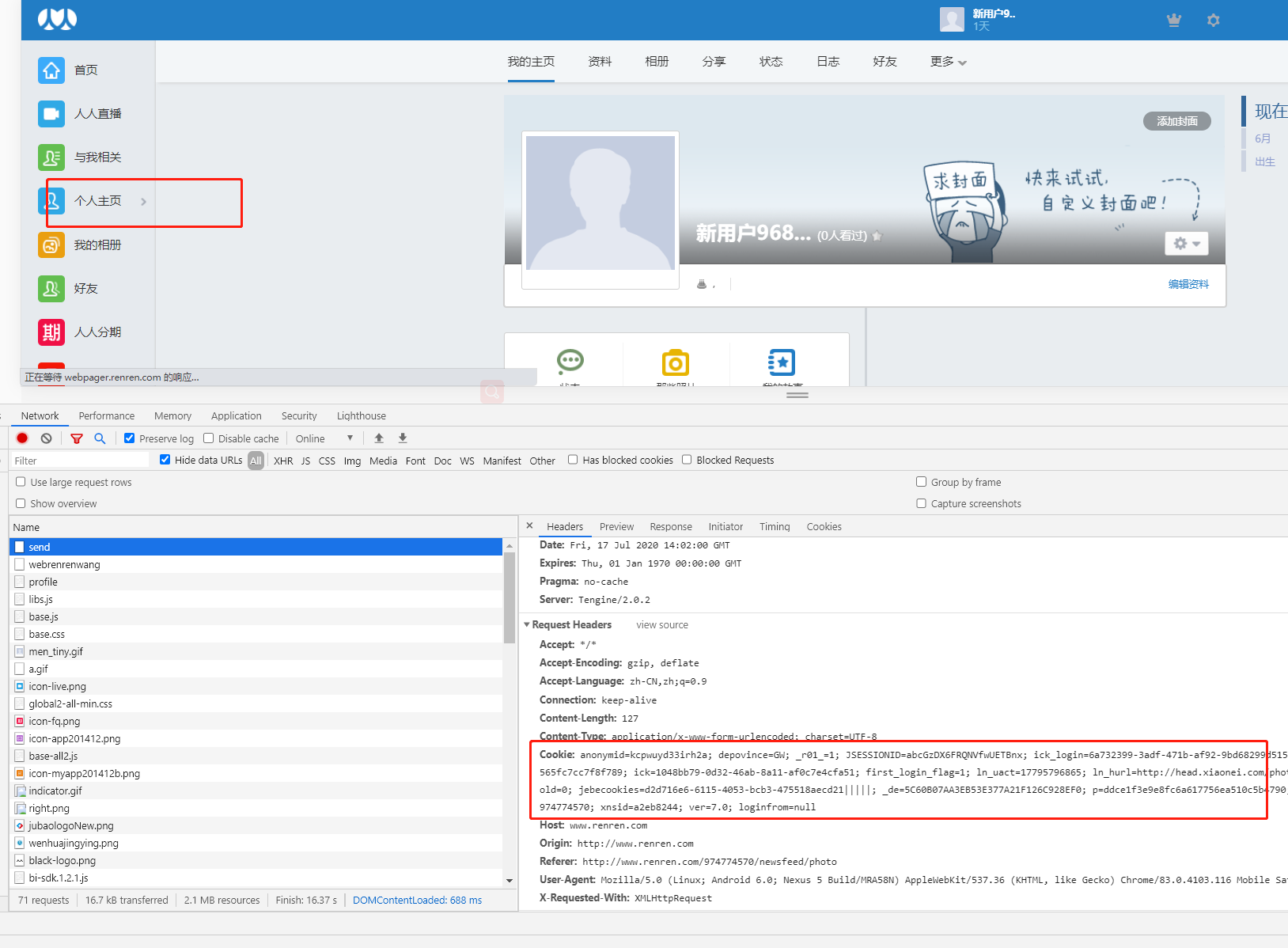This screenshot has width=1288, height=948.
Task: Open network search magnifier
Action: pyautogui.click(x=100, y=438)
